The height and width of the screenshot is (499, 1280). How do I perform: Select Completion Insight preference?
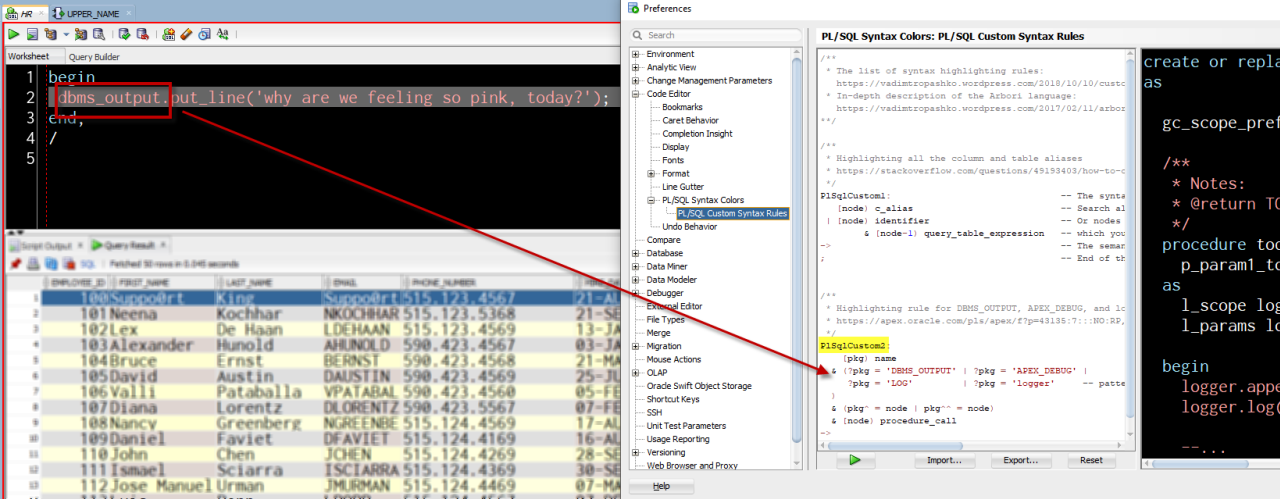697,134
